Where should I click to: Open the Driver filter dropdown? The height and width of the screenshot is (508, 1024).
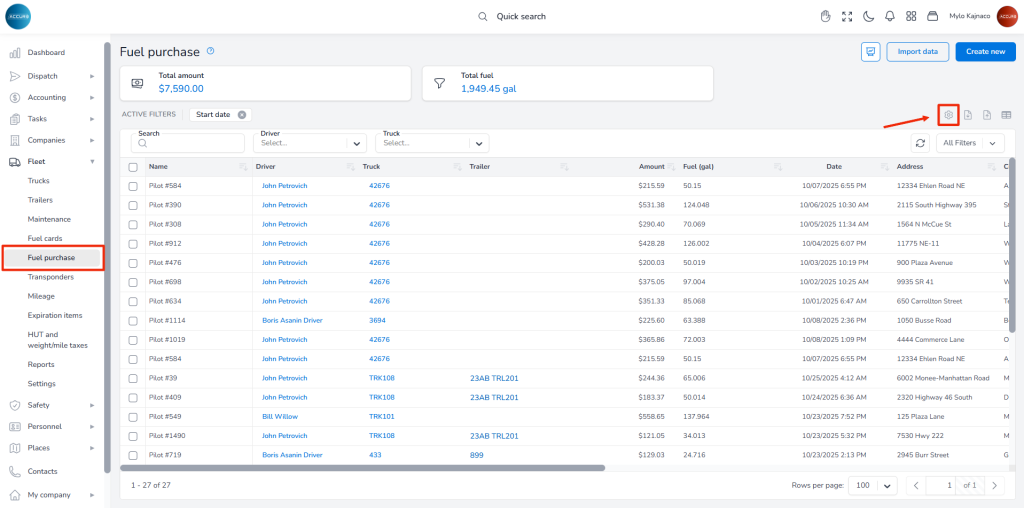(x=310, y=143)
